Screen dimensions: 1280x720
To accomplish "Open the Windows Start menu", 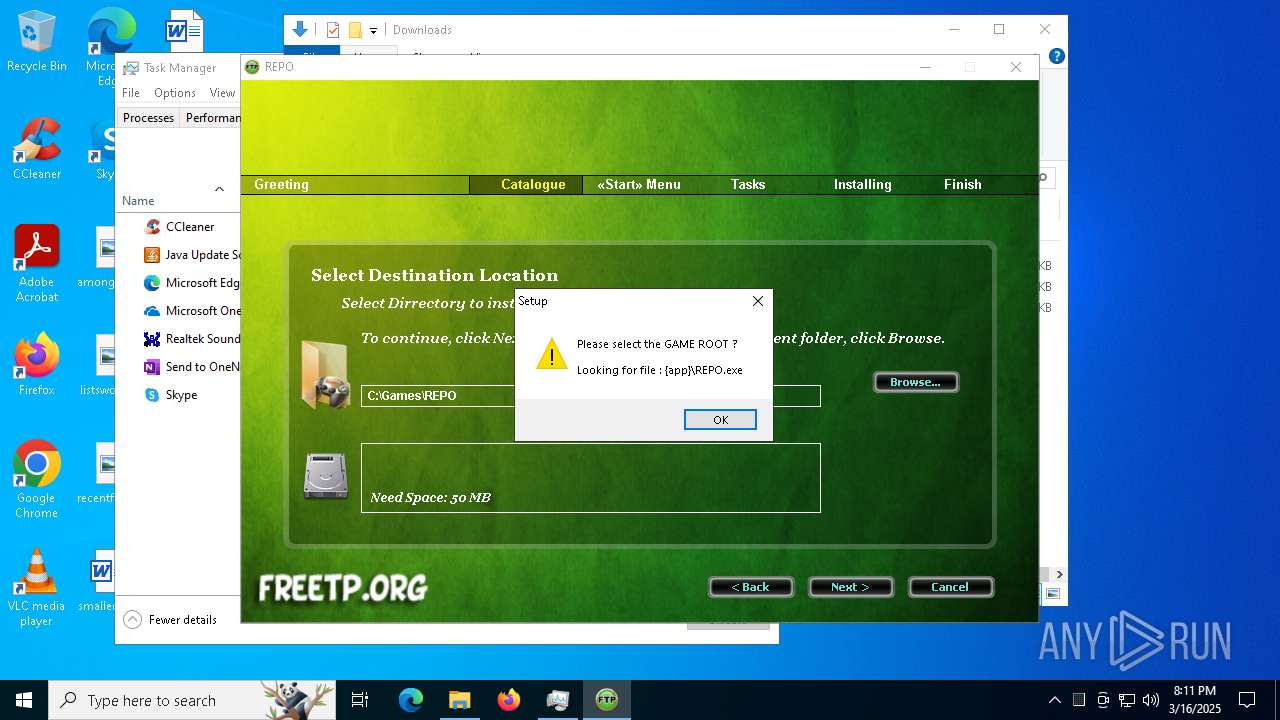I will (x=24, y=700).
